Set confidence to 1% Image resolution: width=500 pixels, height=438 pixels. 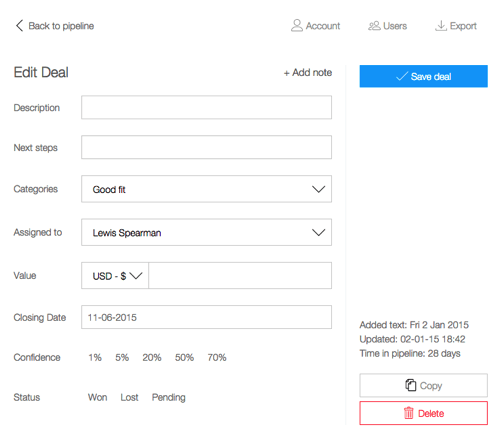(95, 357)
